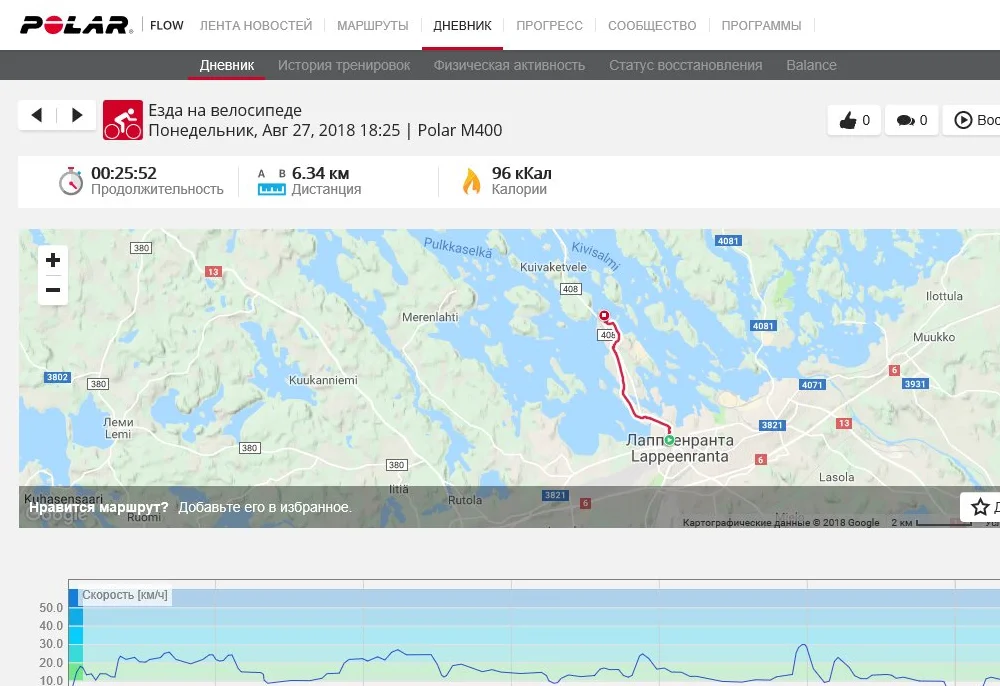Click the A-B distance ruler icon
The image size is (1000, 686).
tap(272, 182)
